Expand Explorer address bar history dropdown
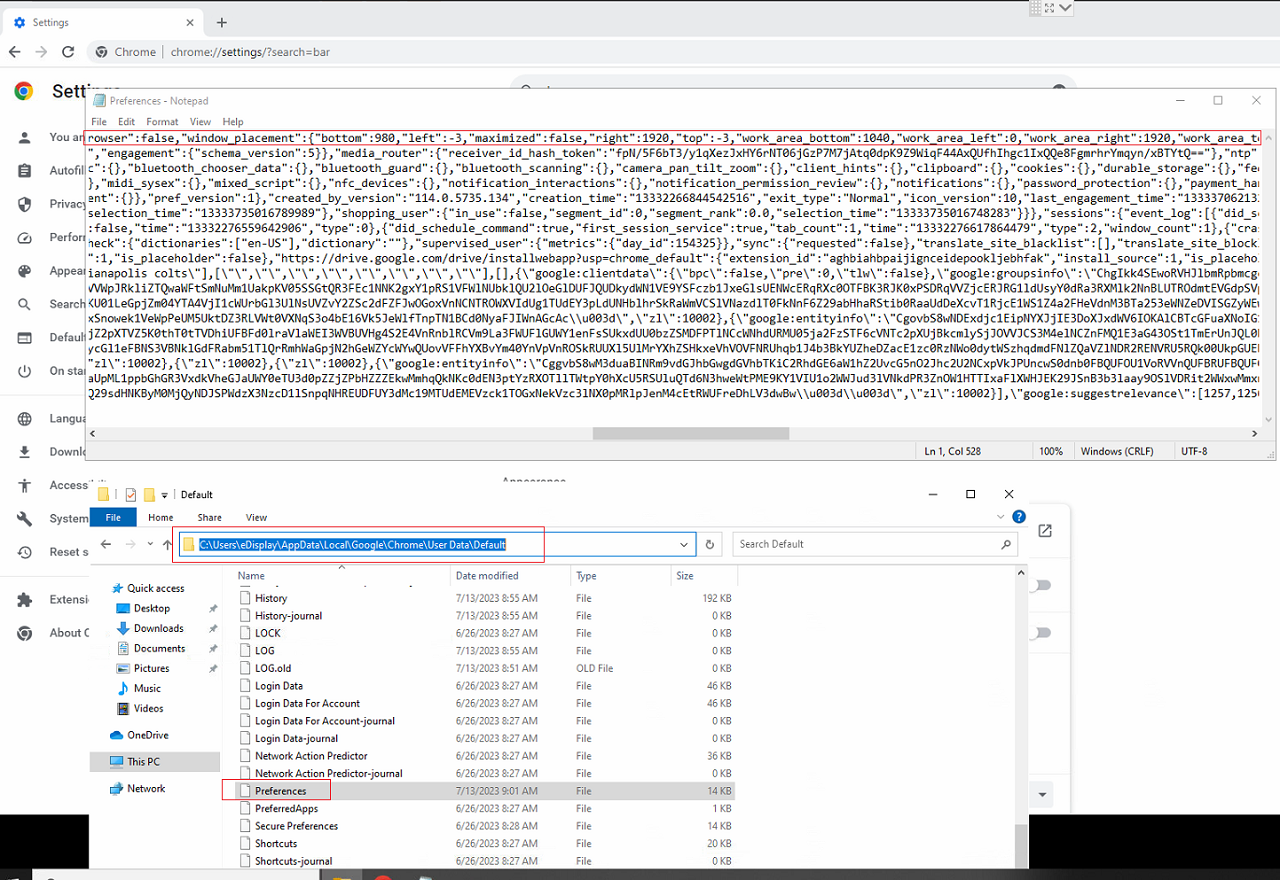Viewport: 1280px width, 880px height. [x=684, y=545]
